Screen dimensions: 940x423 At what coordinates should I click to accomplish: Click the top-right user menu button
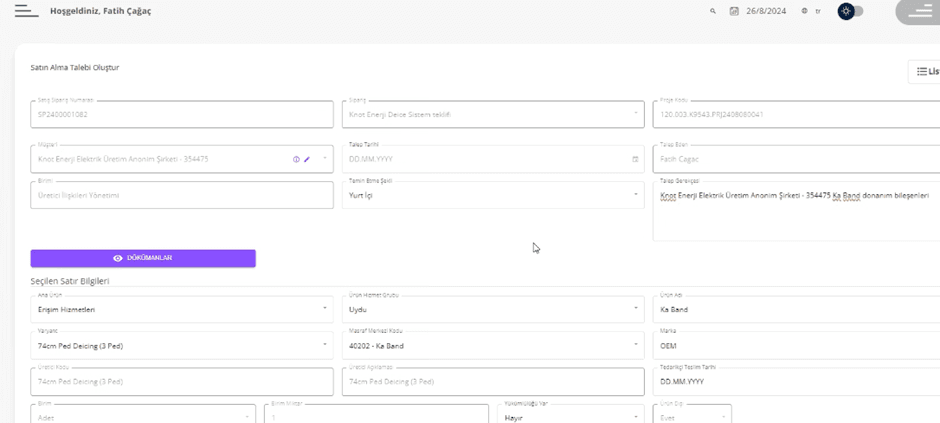point(917,11)
